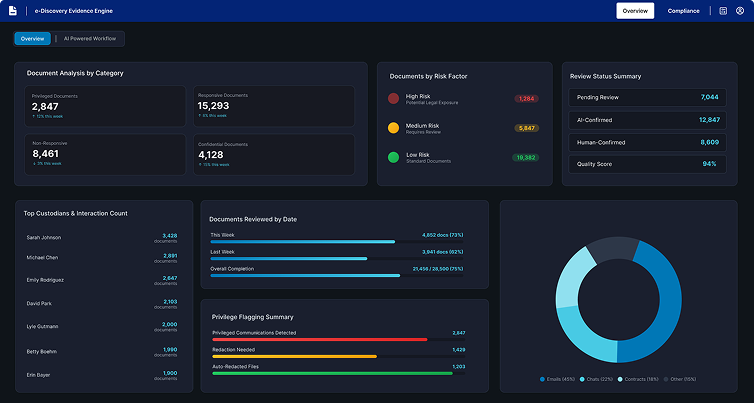Click the red High Risk indicator circle
Screen dimensions: 754x403
pyautogui.click(x=393, y=99)
